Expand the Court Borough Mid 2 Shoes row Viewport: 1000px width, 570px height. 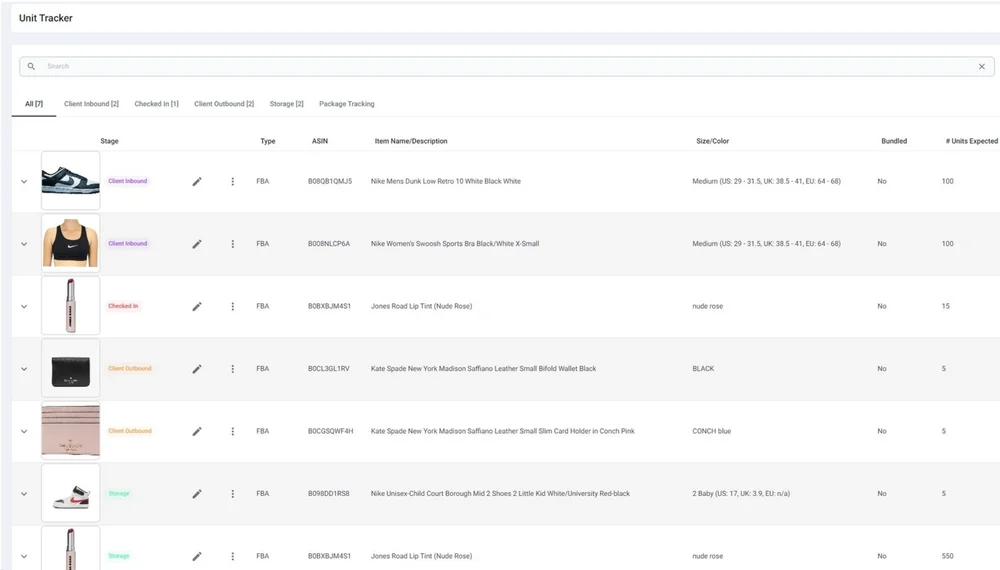24,494
